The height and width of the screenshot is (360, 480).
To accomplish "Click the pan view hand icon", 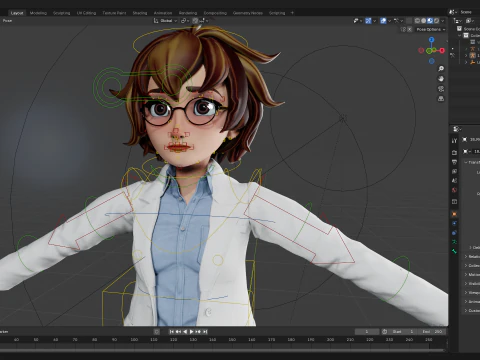I will tap(441, 79).
